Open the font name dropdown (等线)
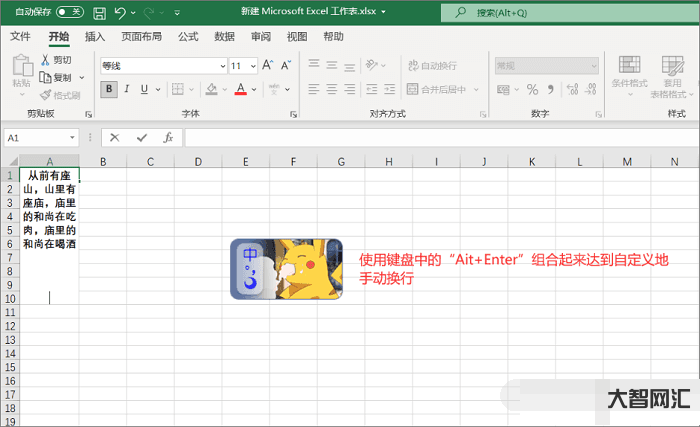This screenshot has height=427, width=700. click(x=163, y=65)
